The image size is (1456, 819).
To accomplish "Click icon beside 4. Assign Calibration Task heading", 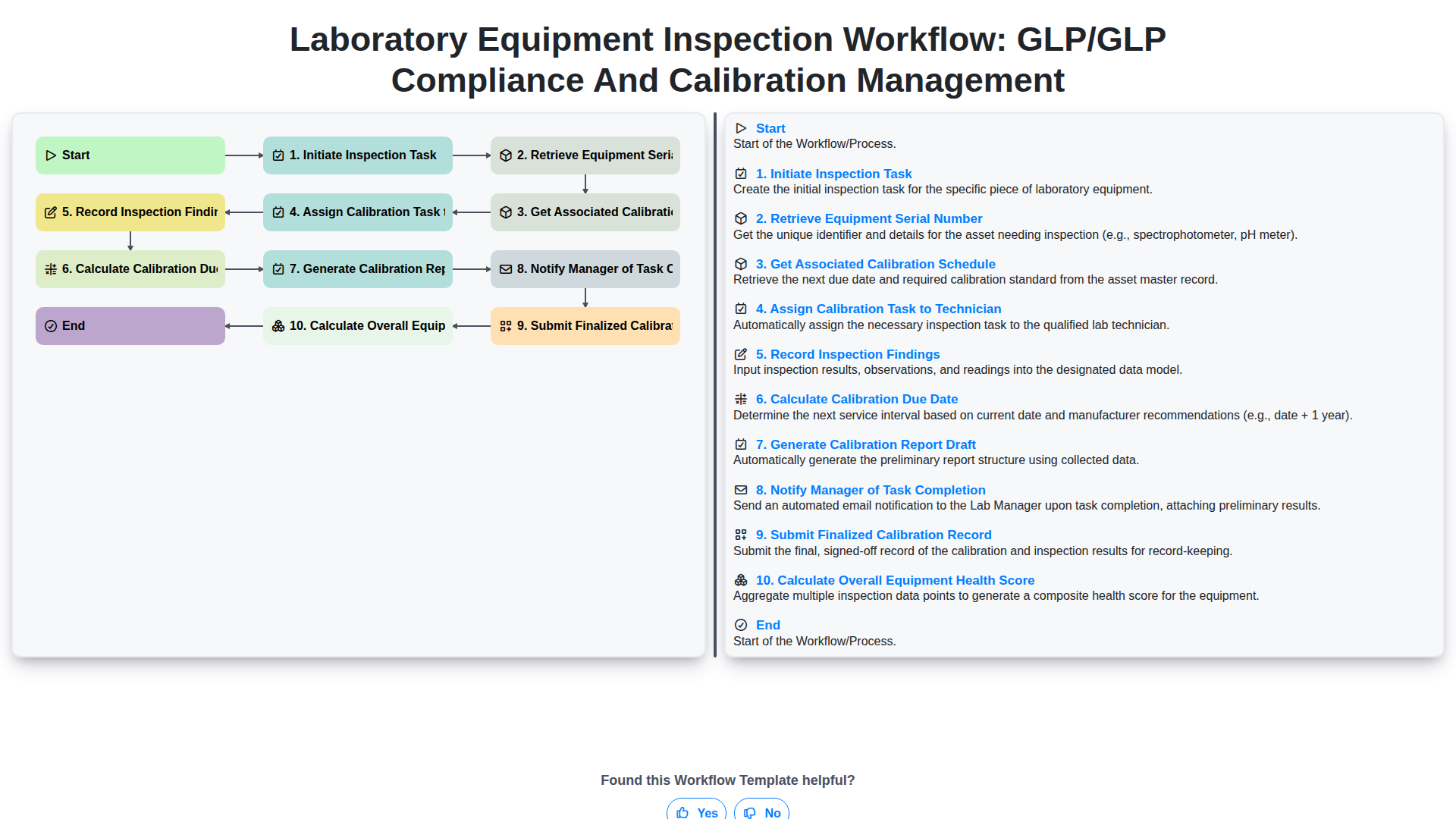I will point(741,309).
